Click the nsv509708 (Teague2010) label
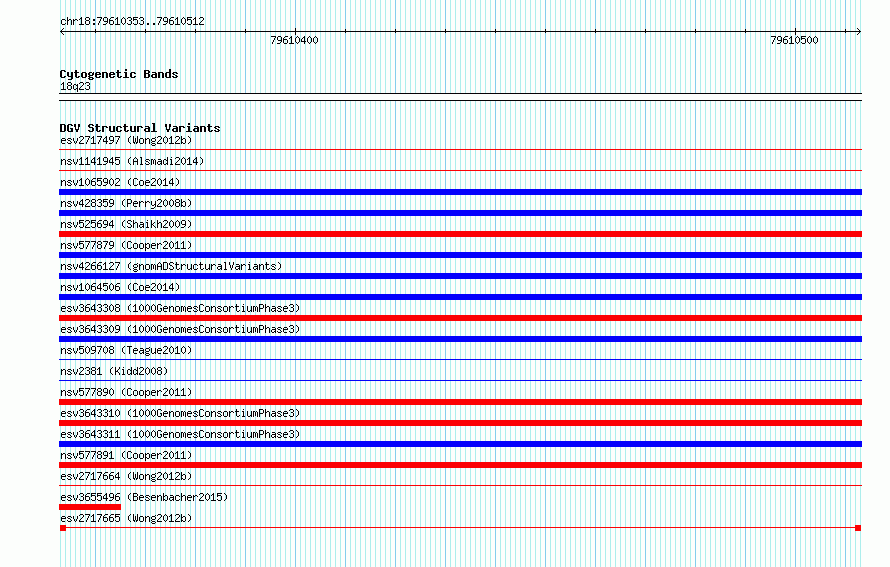 click(126, 350)
